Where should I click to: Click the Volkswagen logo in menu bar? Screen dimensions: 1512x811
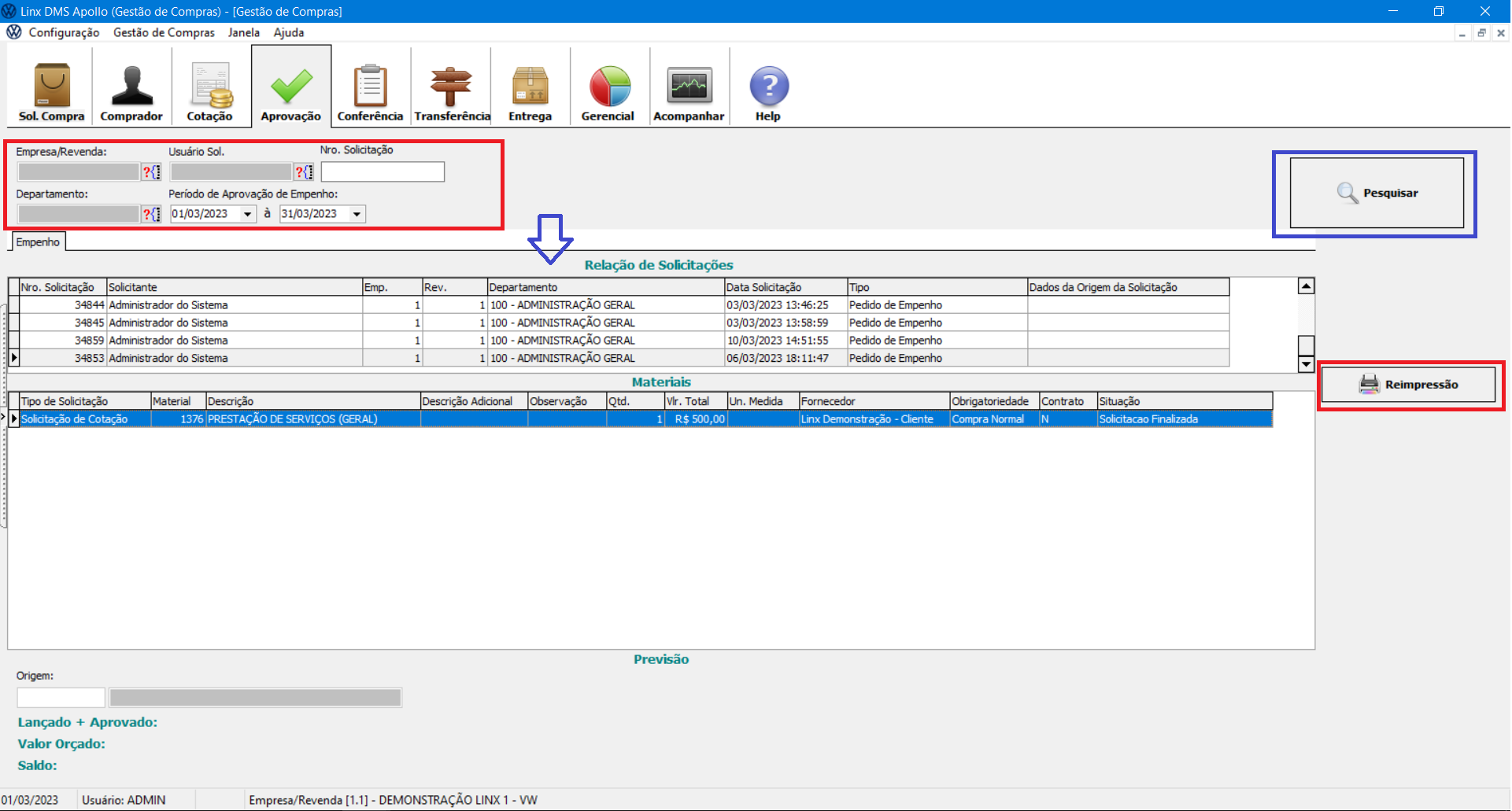[x=14, y=32]
